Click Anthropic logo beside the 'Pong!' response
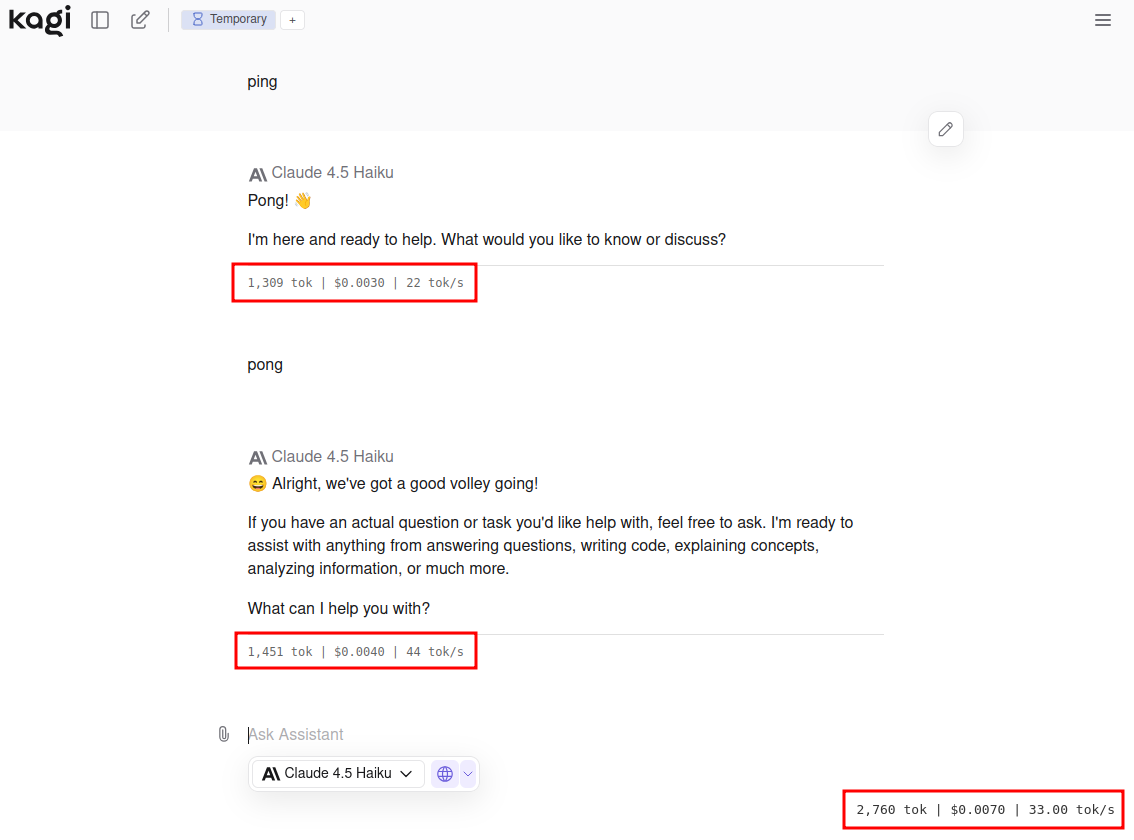Viewport: 1134px width, 840px height. pyautogui.click(x=258, y=174)
